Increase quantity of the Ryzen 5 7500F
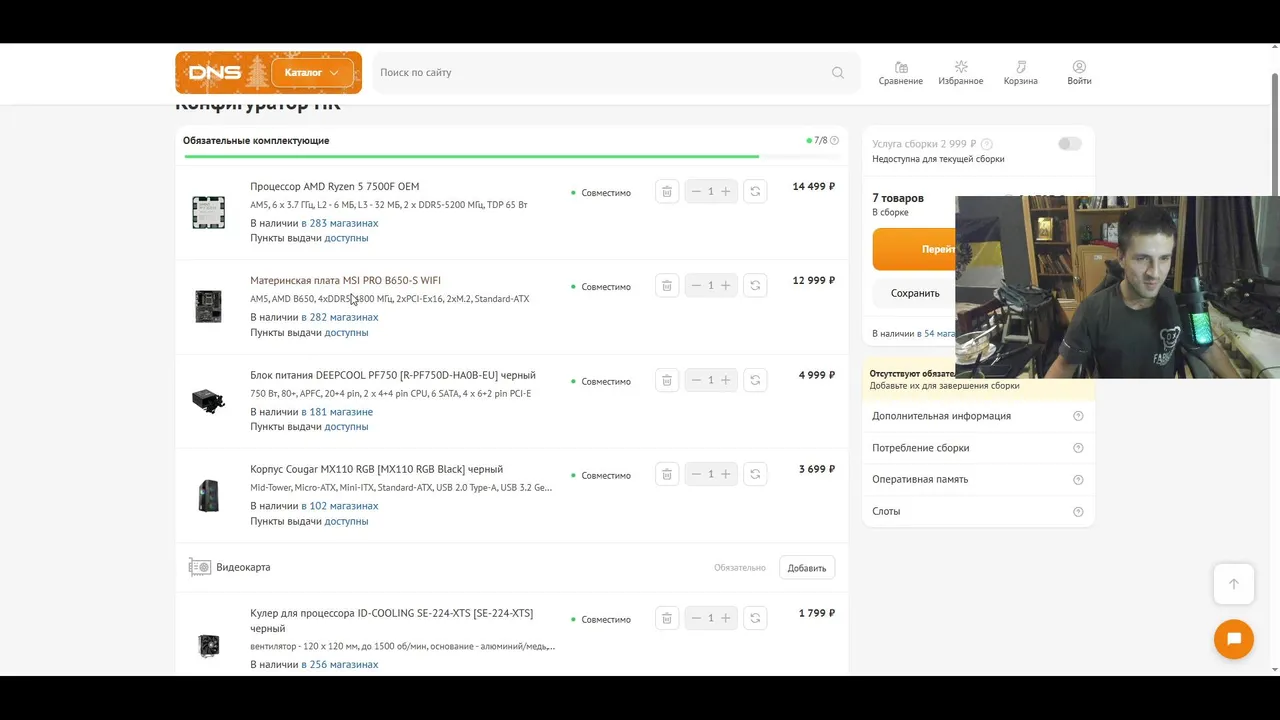Viewport: 1280px width, 720px height. pos(726,191)
